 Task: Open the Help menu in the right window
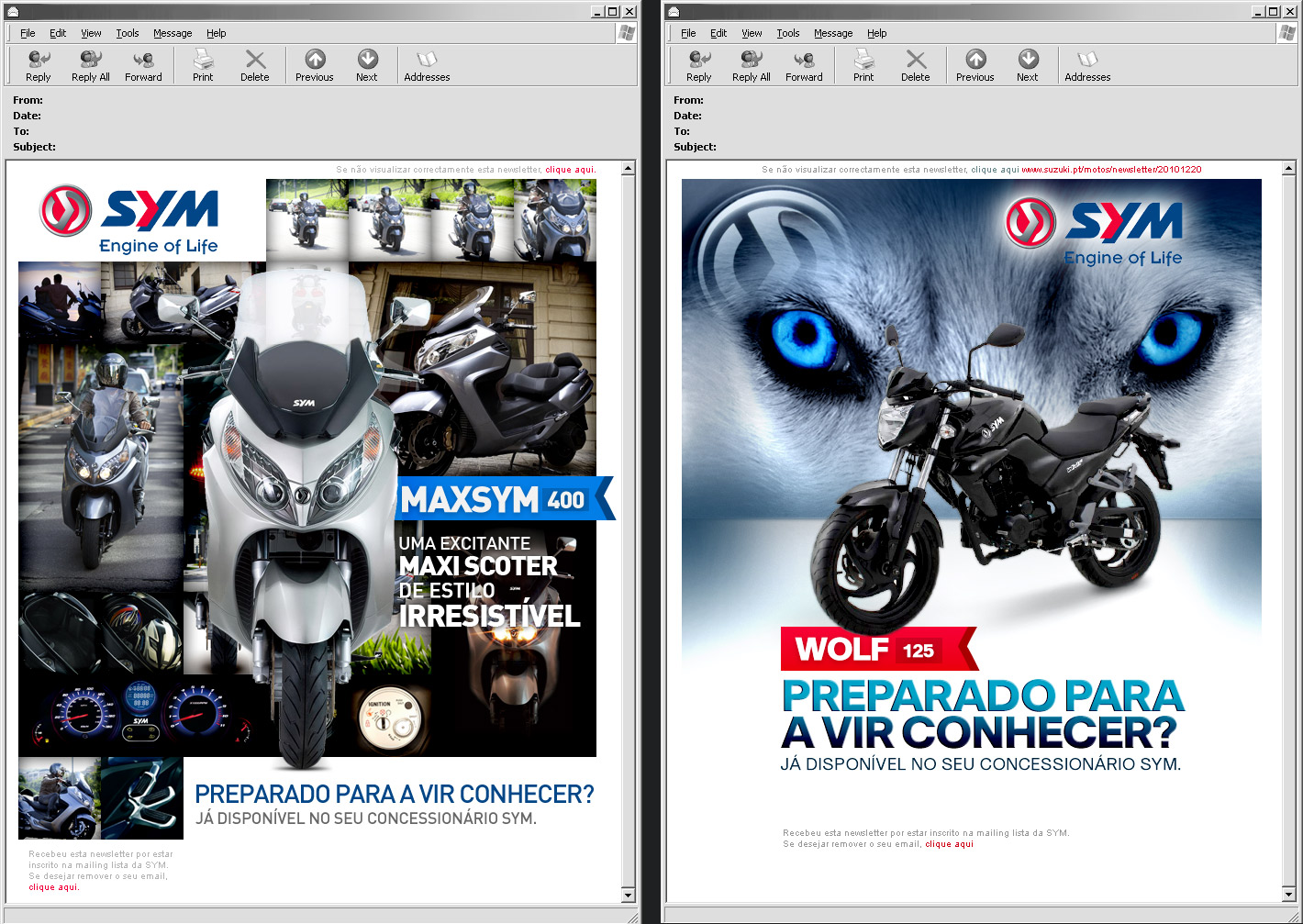click(876, 33)
